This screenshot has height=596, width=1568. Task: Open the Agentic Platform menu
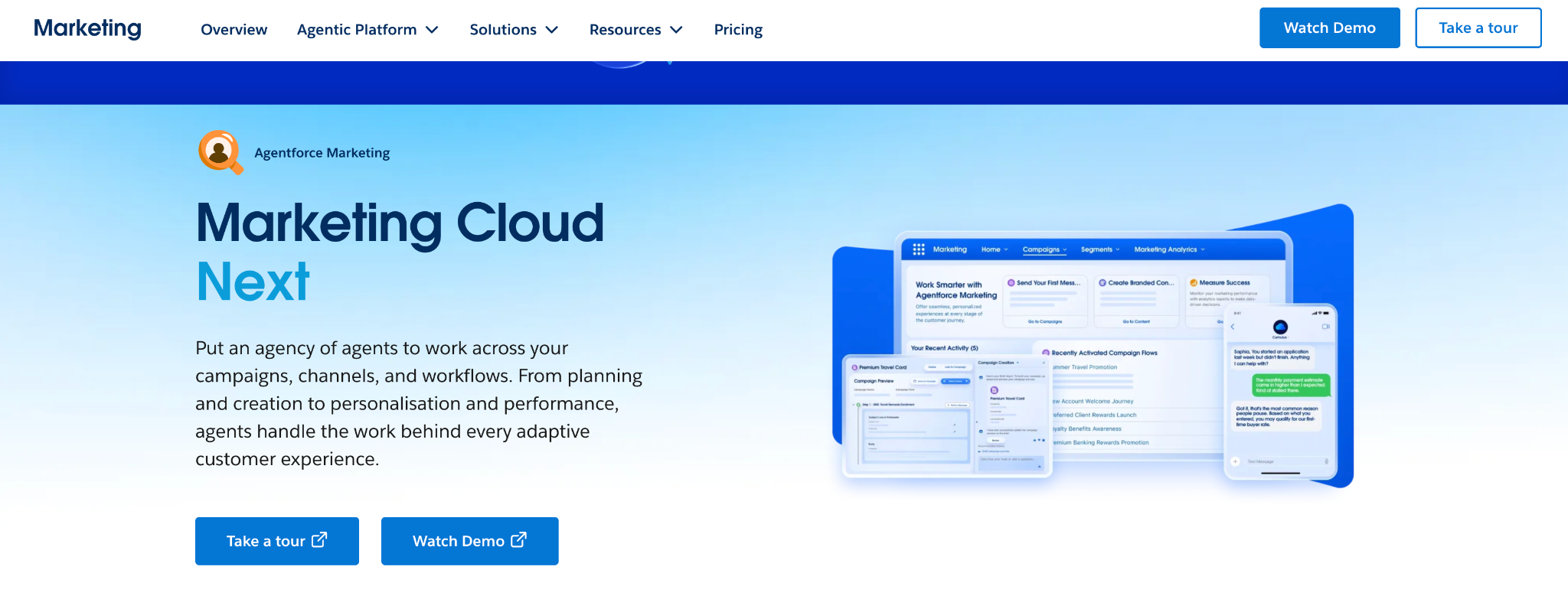coord(367,30)
